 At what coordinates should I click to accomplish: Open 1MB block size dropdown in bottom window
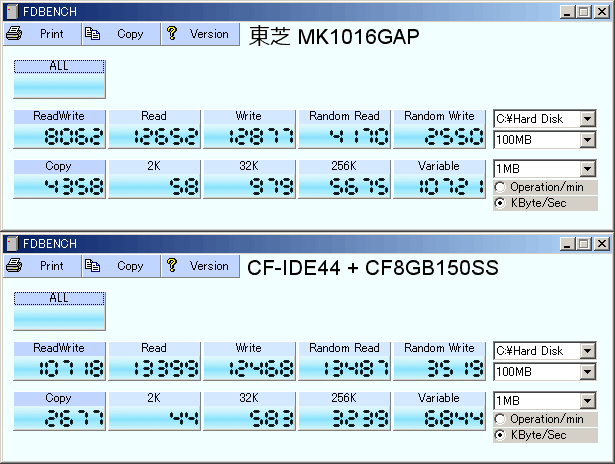588,401
